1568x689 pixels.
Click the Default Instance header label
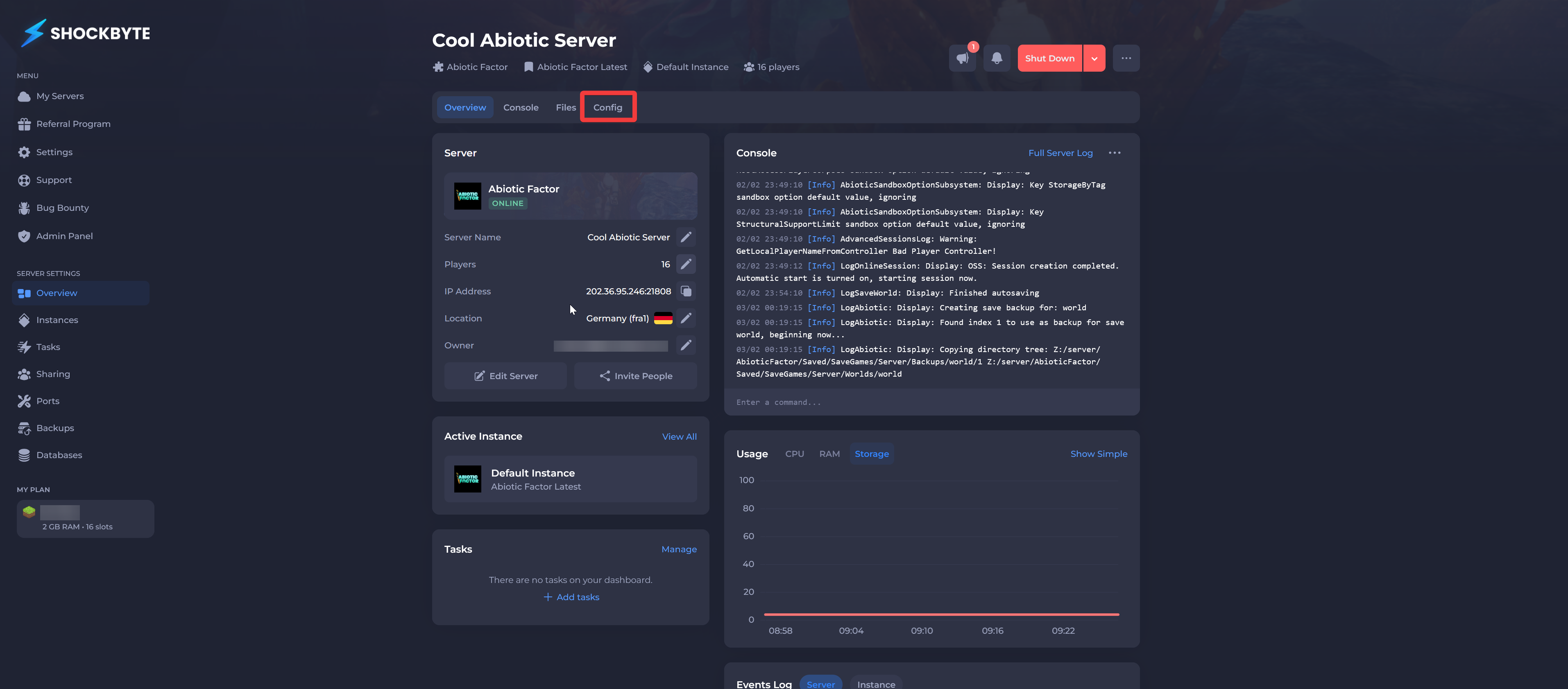point(686,67)
